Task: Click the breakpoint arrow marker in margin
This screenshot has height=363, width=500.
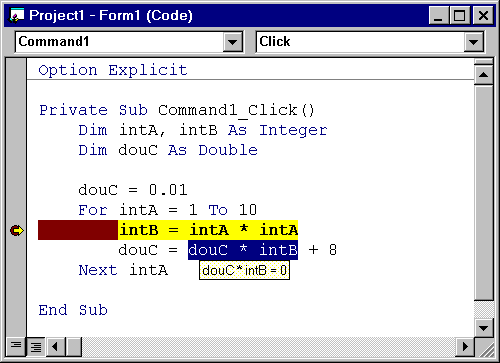Action: point(17,230)
